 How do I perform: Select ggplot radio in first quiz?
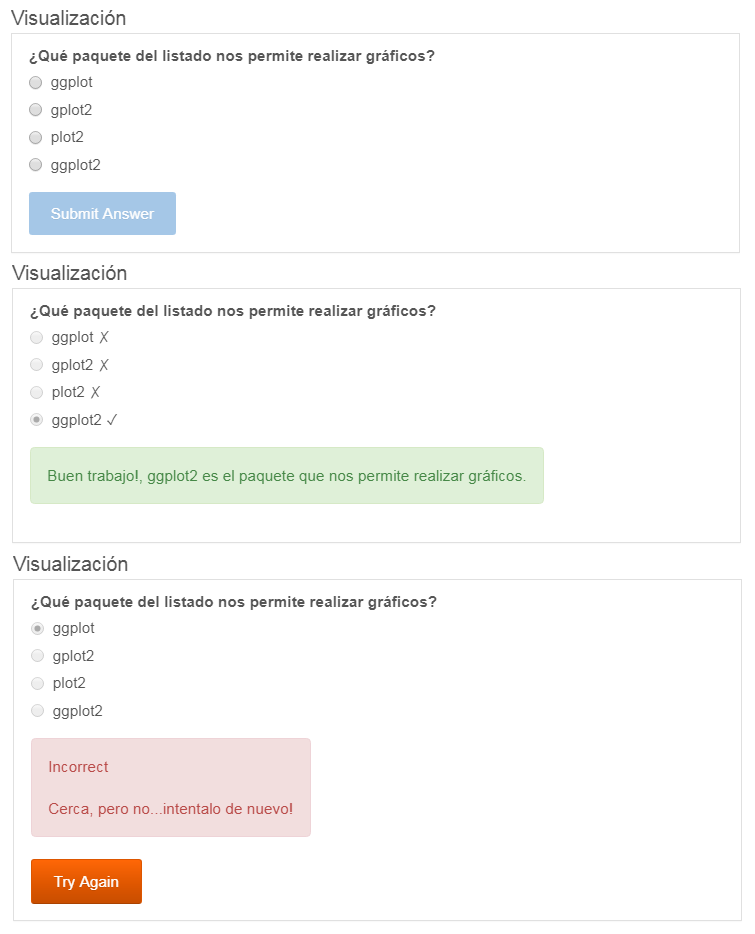pos(36,82)
